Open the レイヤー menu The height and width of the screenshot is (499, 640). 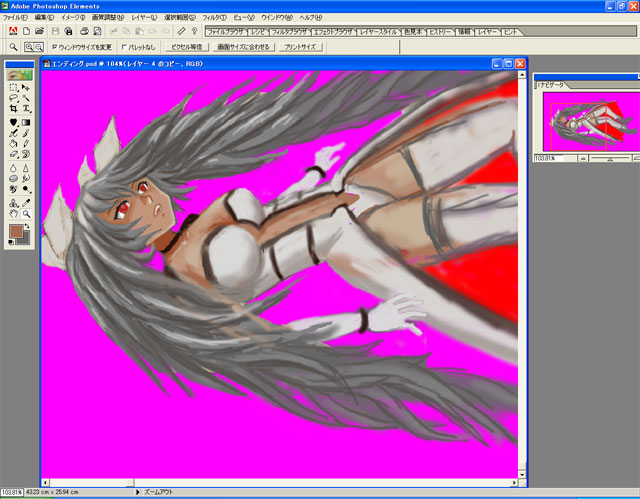tap(144, 18)
